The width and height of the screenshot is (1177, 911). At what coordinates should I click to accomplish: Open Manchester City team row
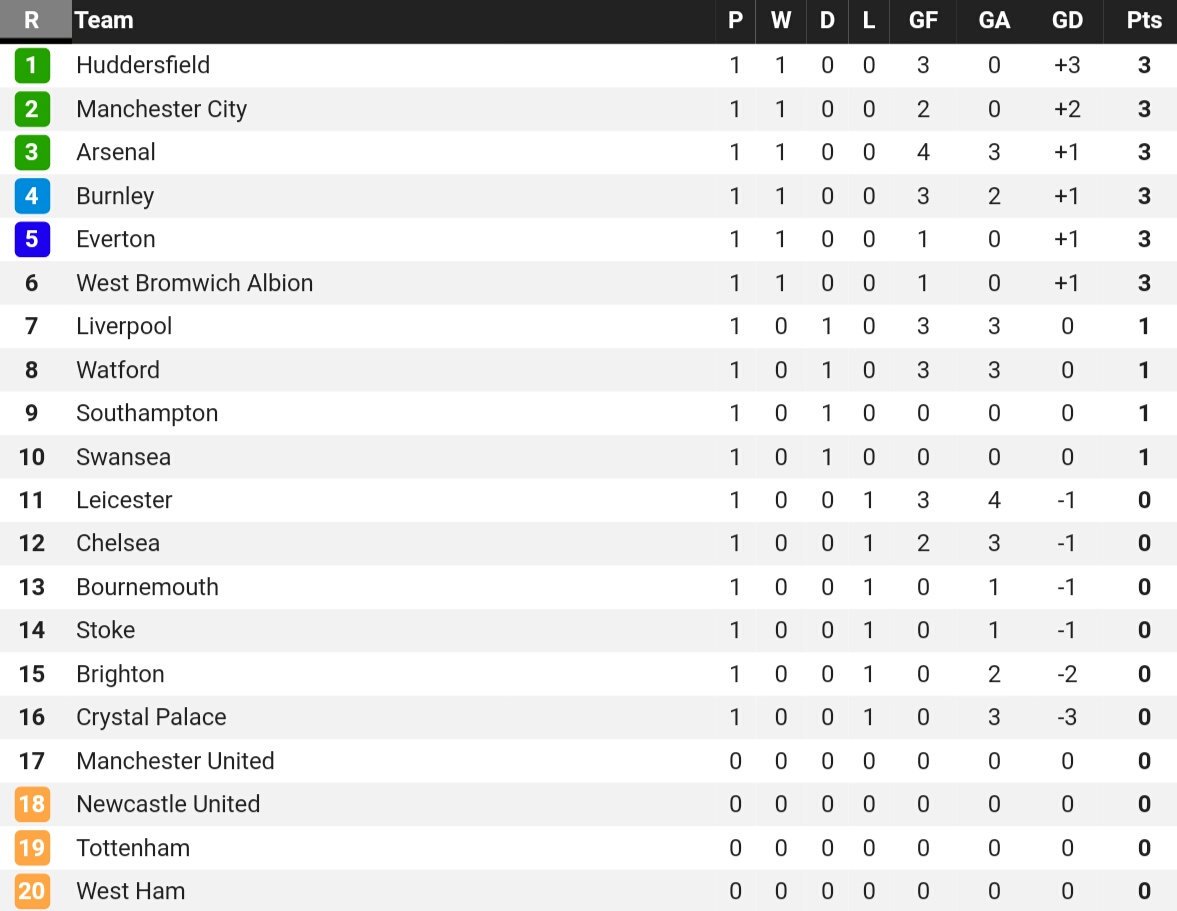pos(588,109)
